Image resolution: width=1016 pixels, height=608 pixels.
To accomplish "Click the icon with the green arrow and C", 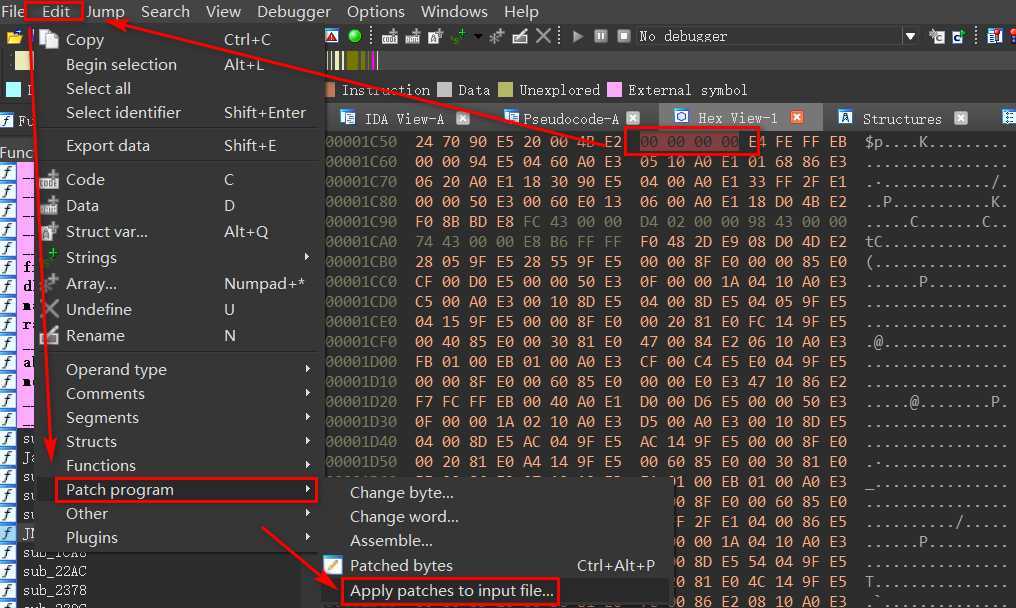I will pos(959,36).
